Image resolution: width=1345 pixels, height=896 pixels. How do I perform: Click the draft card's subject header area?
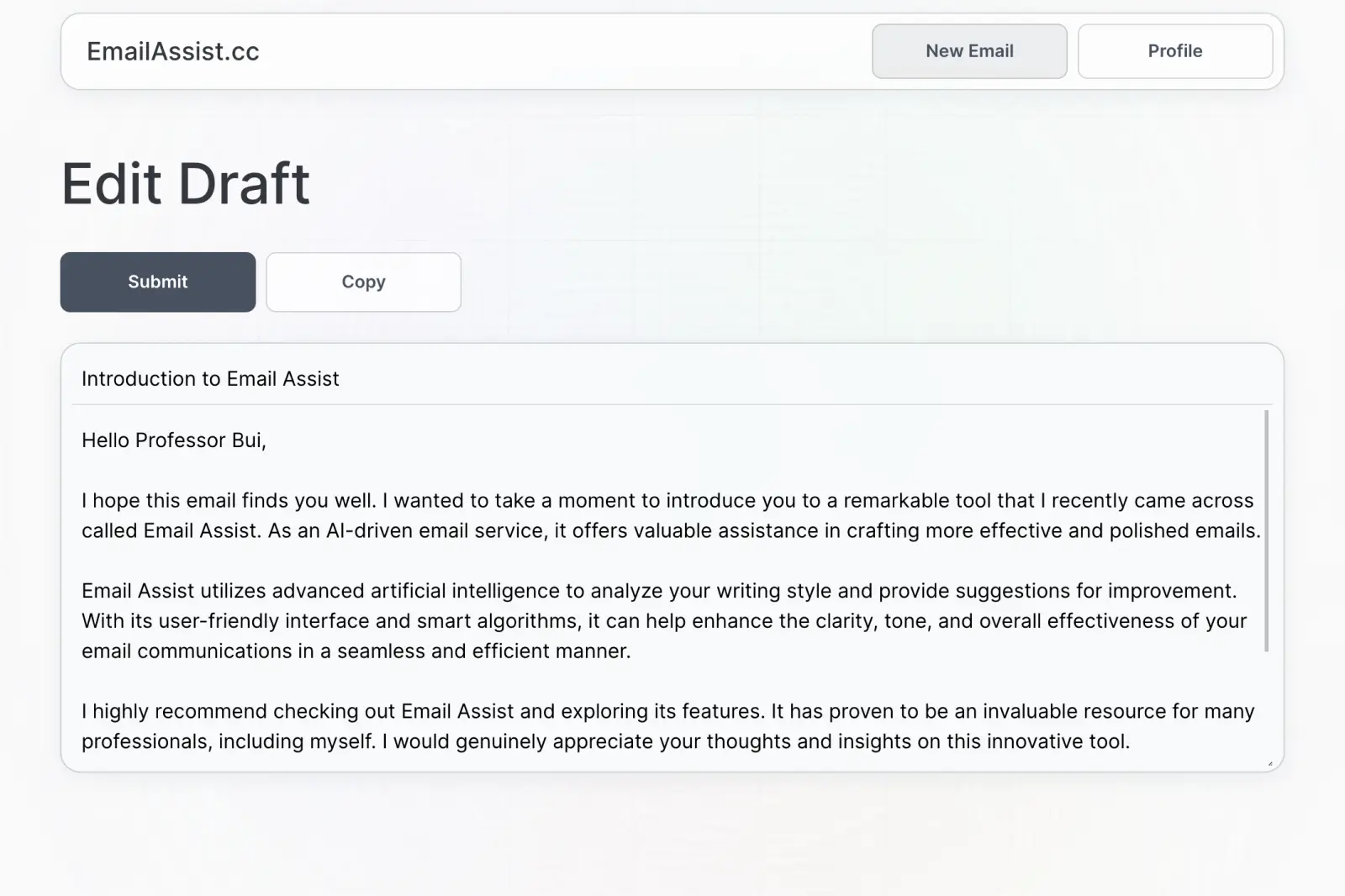[672, 378]
